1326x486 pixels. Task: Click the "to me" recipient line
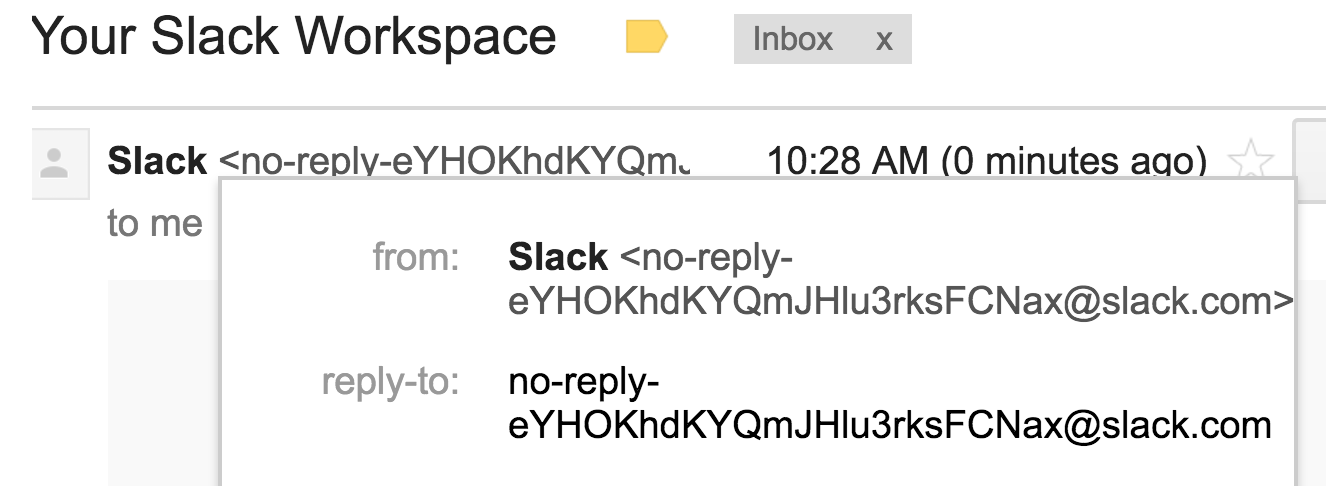155,224
